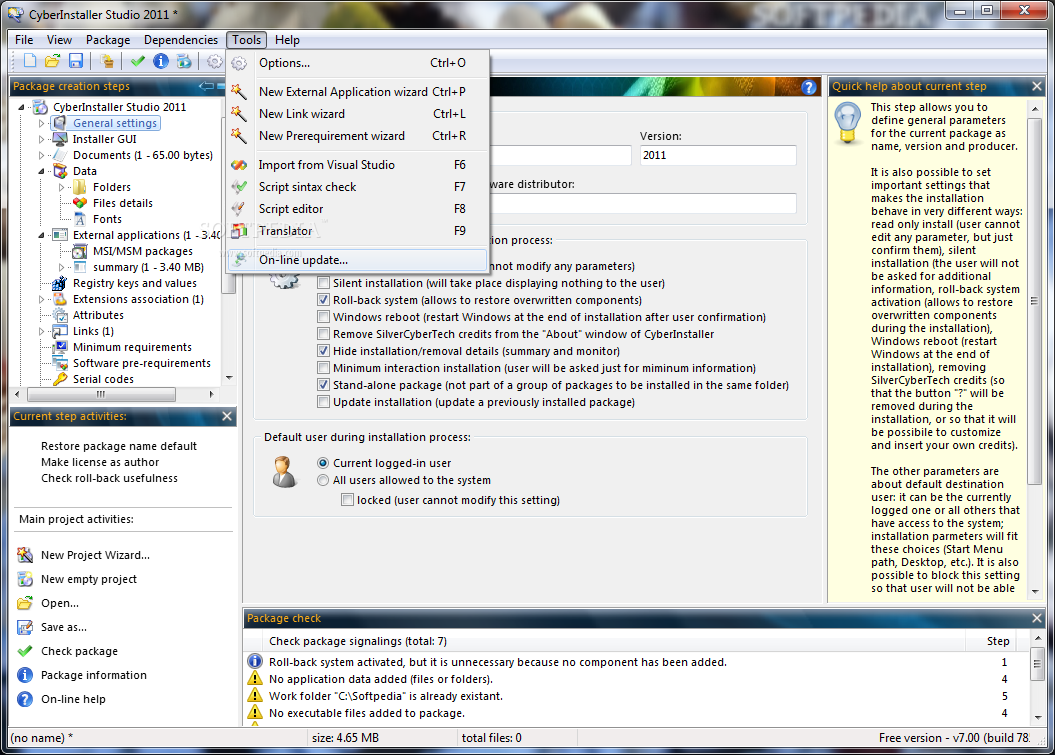Image resolution: width=1055 pixels, height=755 pixels.
Task: Click the Fonts icon in the tree
Action: (x=80, y=219)
